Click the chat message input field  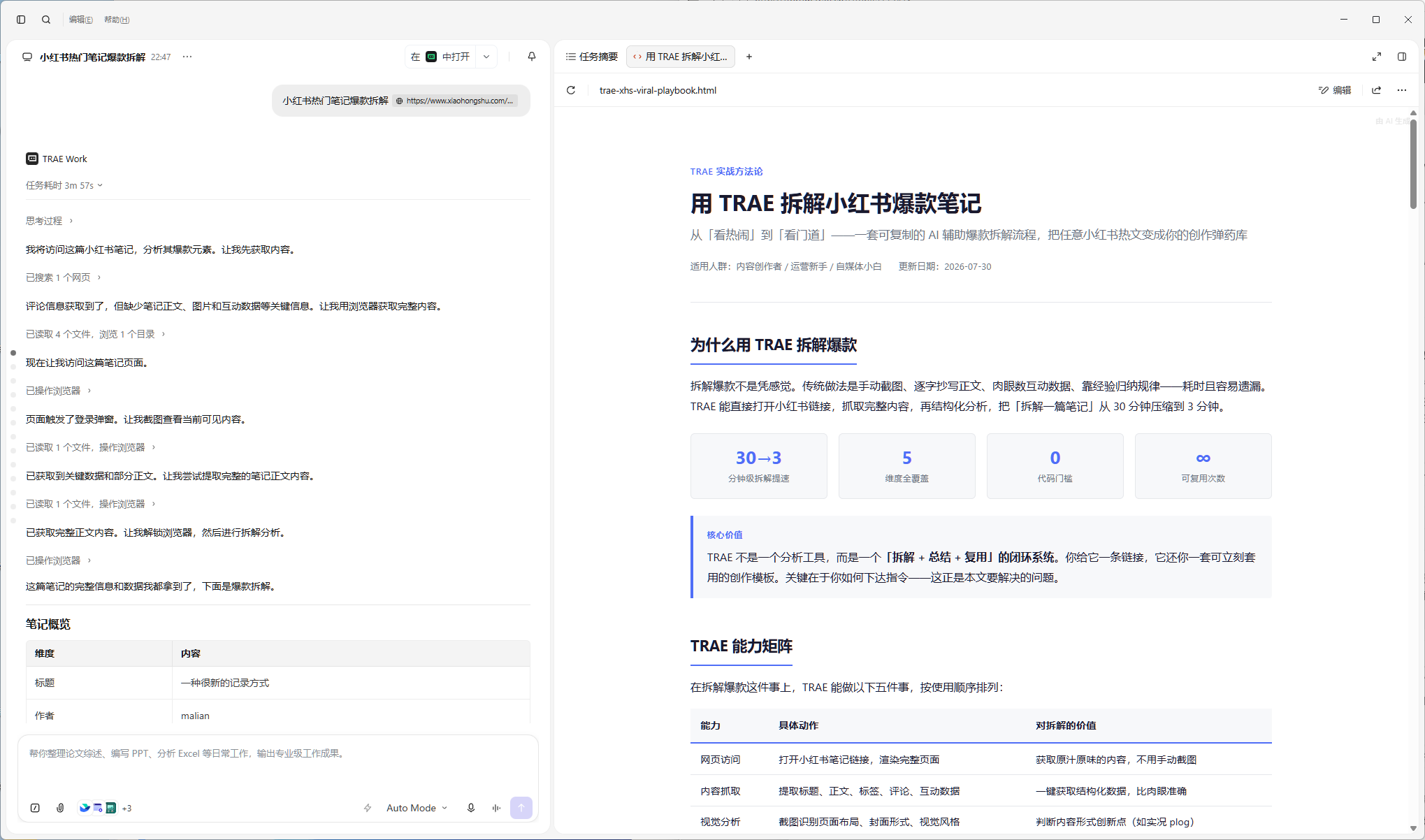tap(278, 764)
